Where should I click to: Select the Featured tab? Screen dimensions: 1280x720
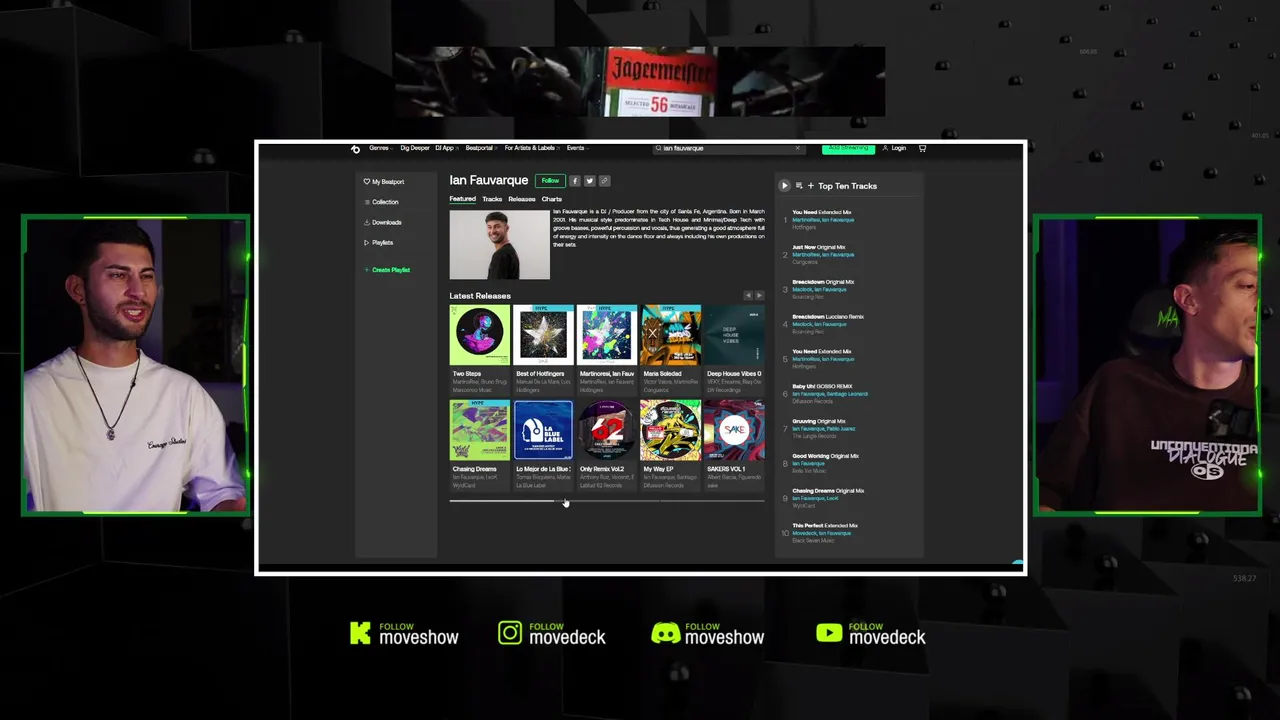pyautogui.click(x=462, y=199)
